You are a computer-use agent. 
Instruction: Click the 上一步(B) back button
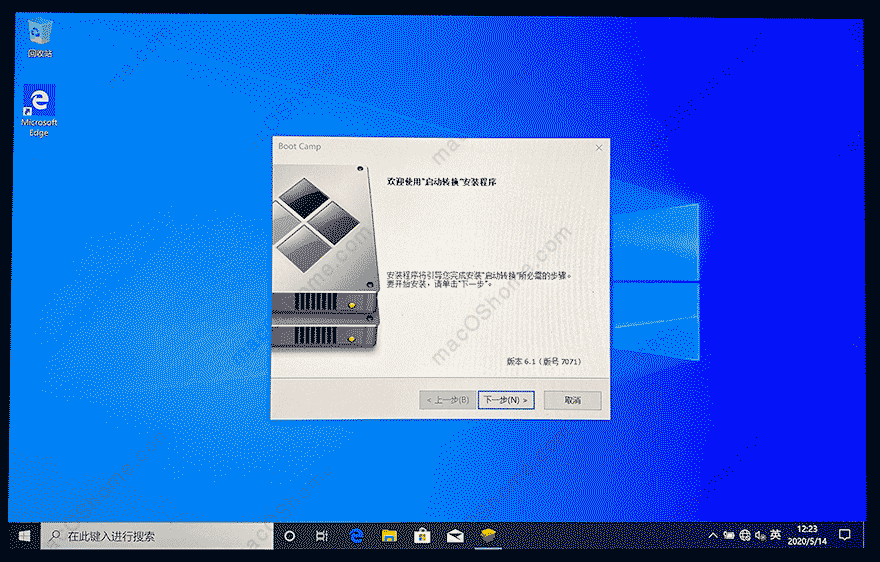pos(447,400)
